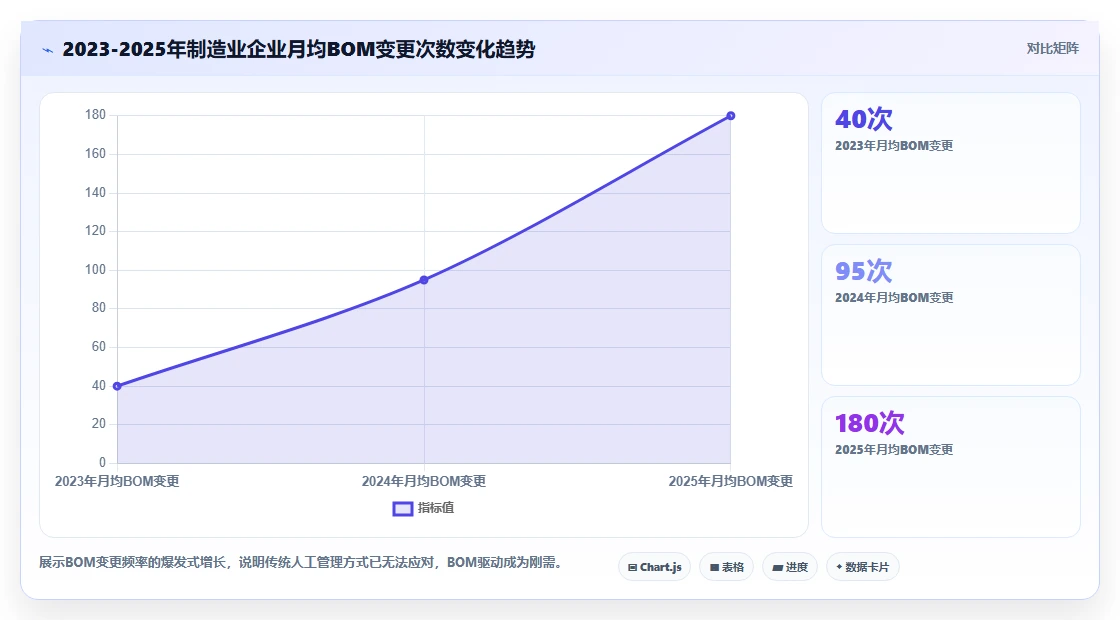Screen dimensions: 1120x620
Task: Click the sparkle icon in 数据卡片 pill
Action: coord(839,567)
